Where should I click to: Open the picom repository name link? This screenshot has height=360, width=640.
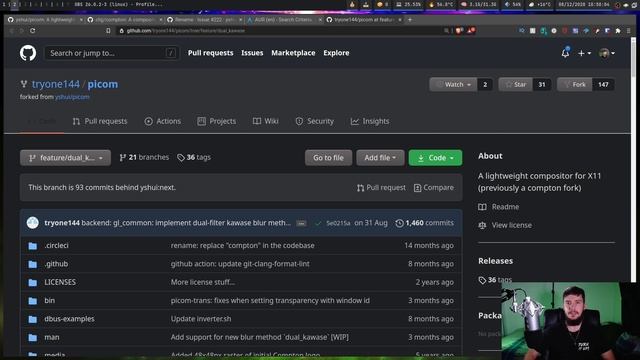tap(102, 84)
